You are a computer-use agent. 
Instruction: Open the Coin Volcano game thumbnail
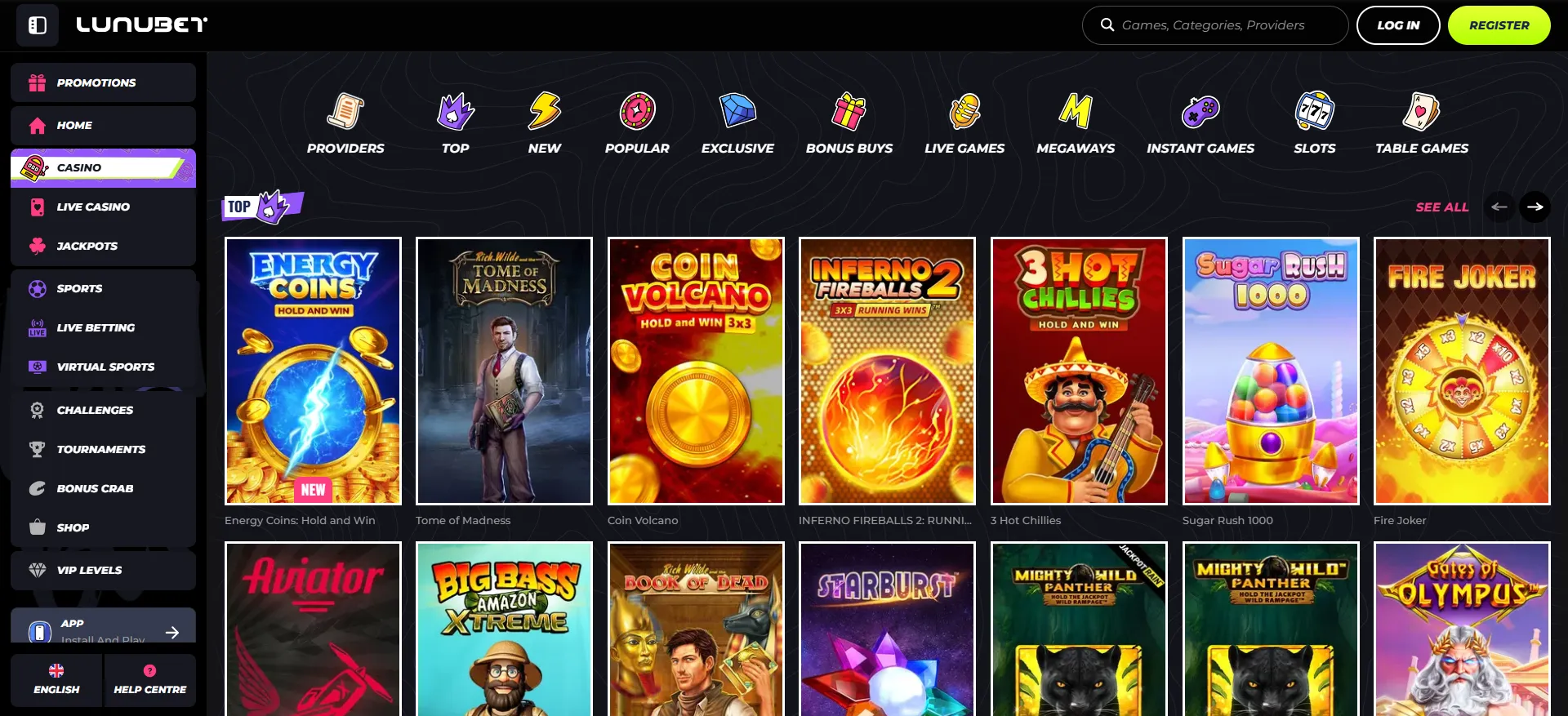tap(696, 371)
